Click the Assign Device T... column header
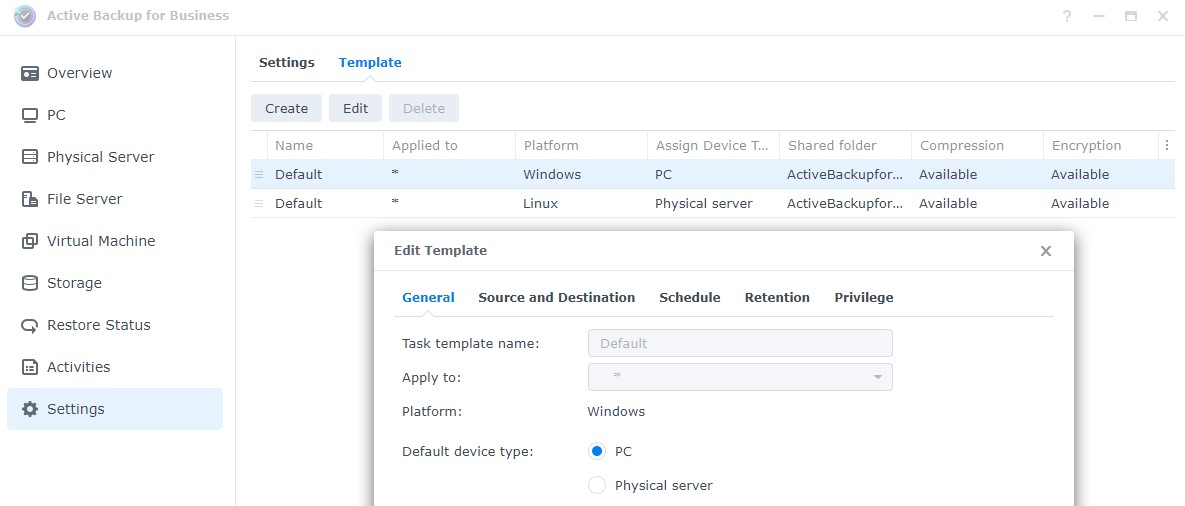 [x=713, y=146]
